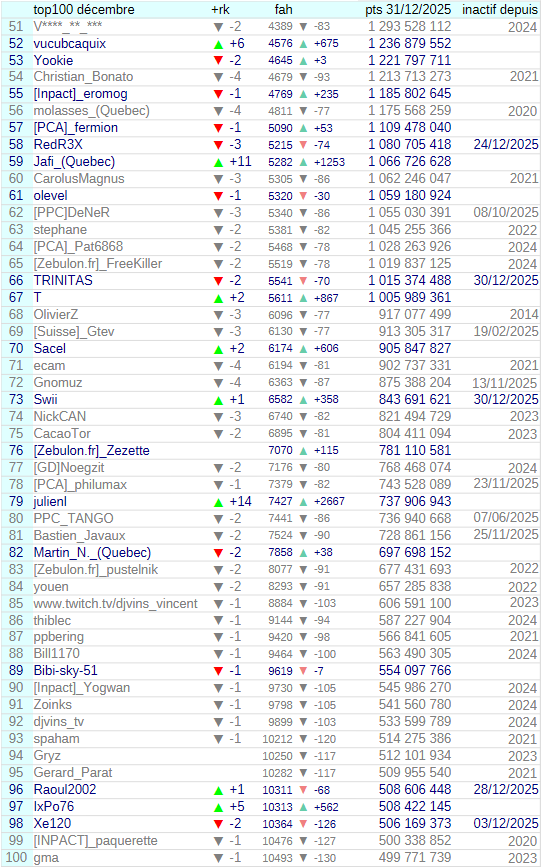Click the red rank-down arrow for olevel
Screen dimensions: 542x868
pos(219,197)
